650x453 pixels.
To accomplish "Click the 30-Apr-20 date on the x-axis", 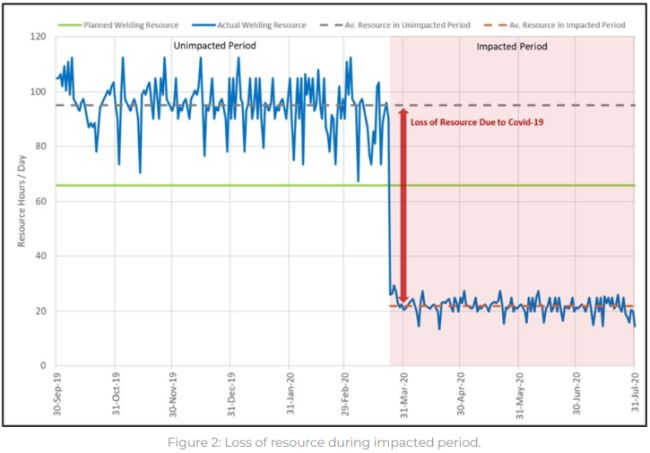I will point(461,394).
